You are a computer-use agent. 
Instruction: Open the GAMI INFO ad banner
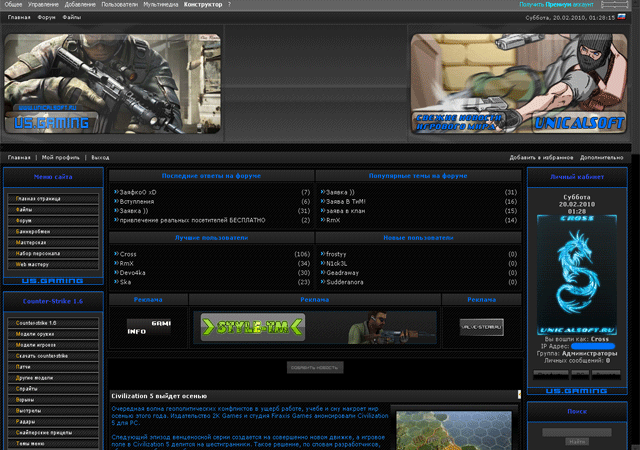[x=141, y=327]
